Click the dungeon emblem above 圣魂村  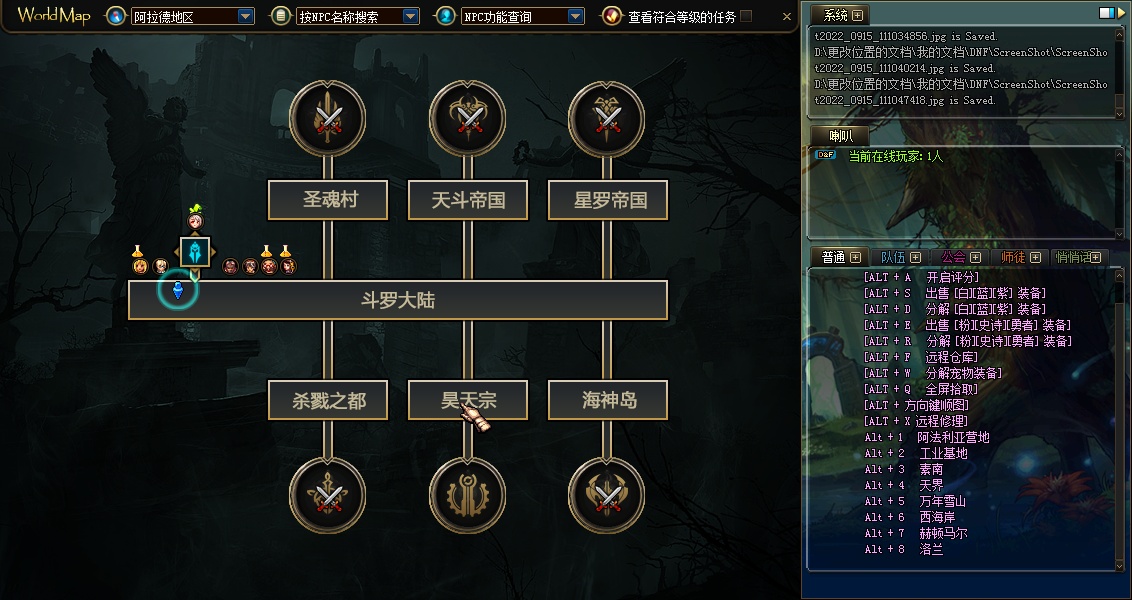pos(328,118)
